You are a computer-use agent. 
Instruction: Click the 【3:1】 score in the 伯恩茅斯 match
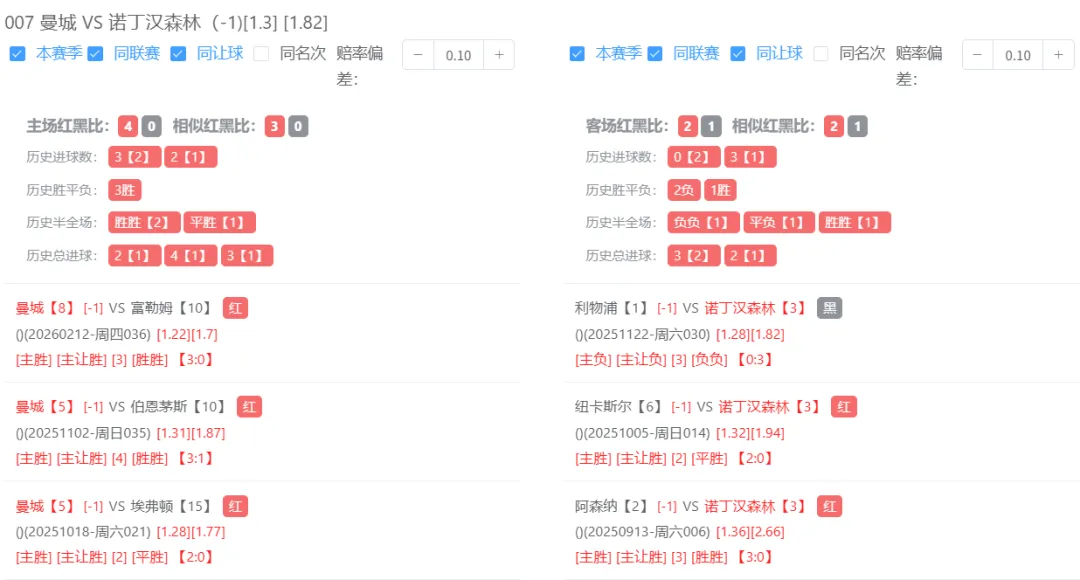point(196,458)
